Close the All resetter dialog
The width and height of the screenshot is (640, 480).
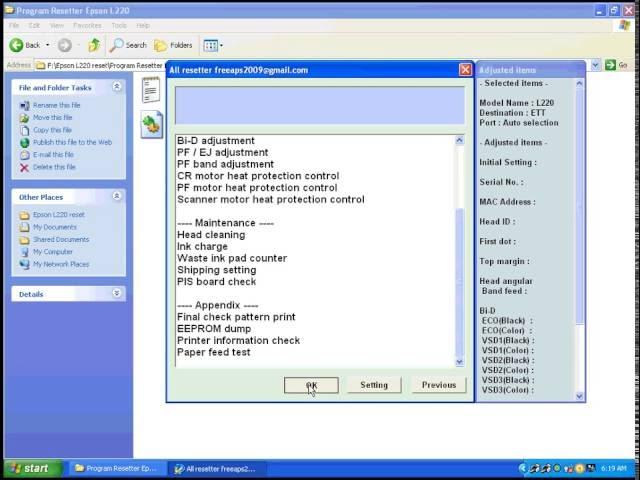point(465,70)
